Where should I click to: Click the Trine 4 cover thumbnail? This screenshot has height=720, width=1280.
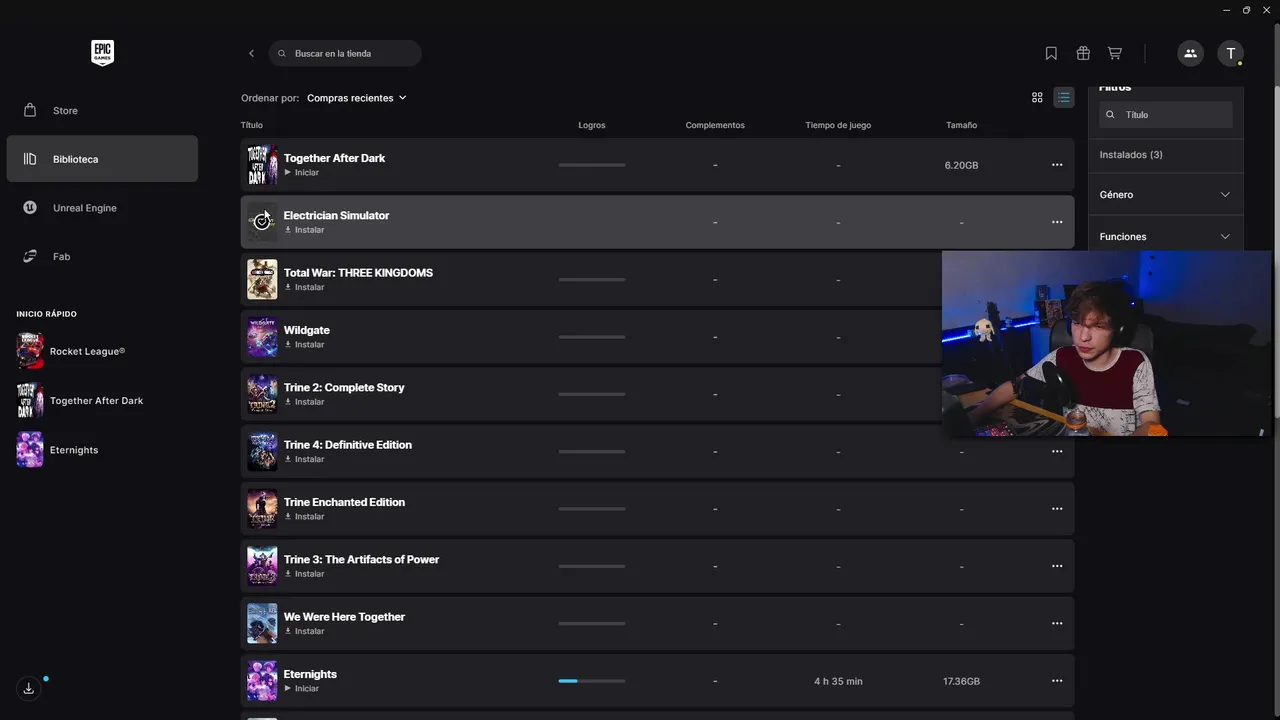(x=262, y=451)
